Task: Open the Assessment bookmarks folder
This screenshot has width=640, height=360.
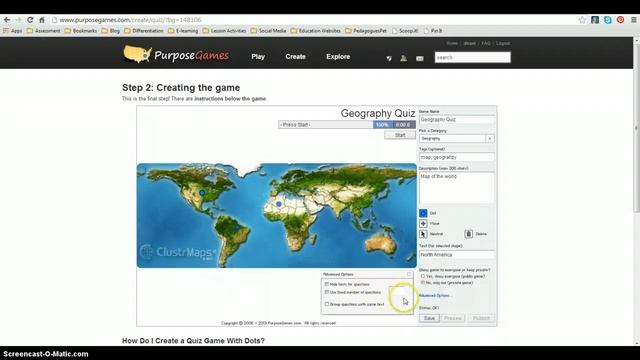Action: [x=43, y=31]
